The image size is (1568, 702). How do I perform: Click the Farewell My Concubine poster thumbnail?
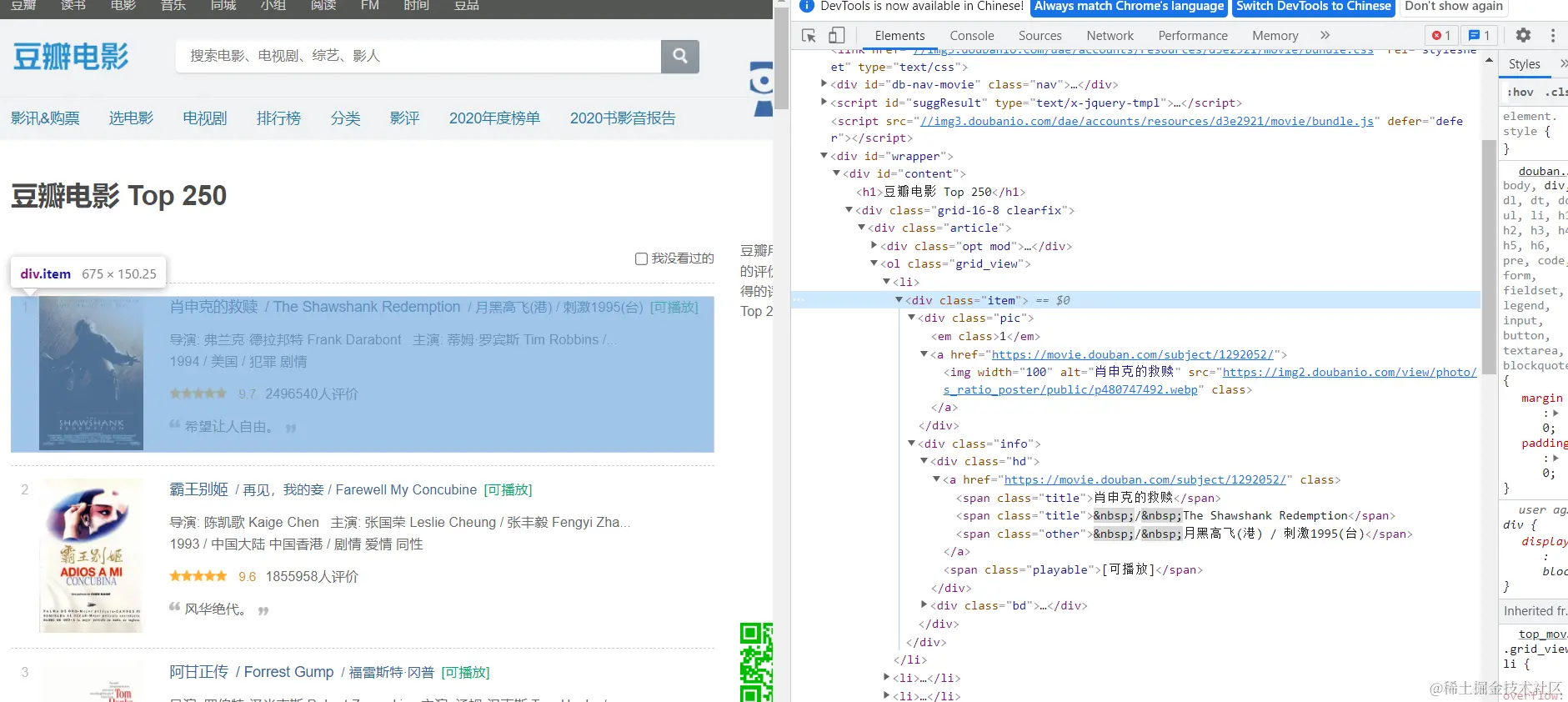(x=91, y=555)
